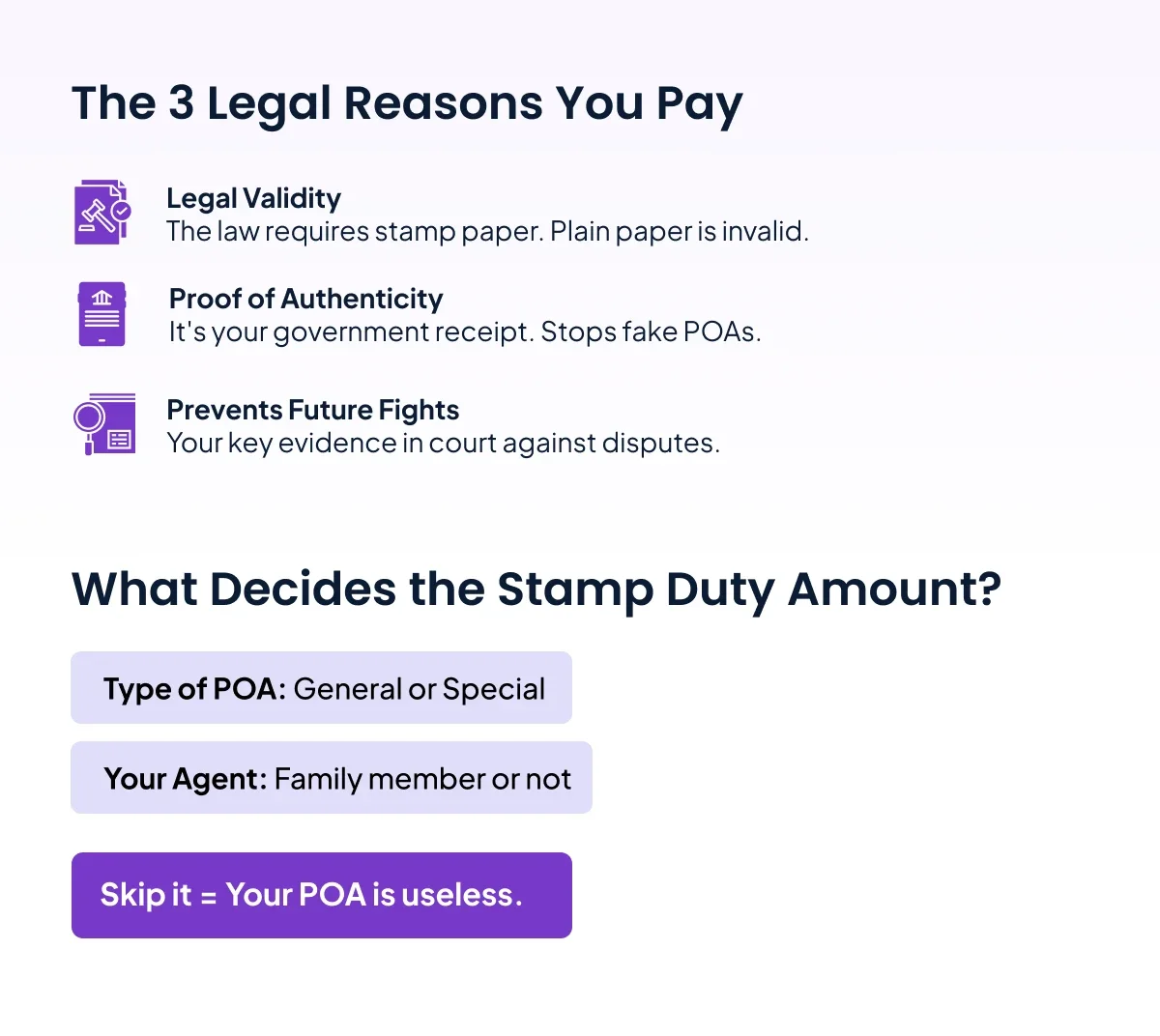Click the "government receipt" description line
Viewport: 1160px width, 1036px height.
tap(464, 332)
